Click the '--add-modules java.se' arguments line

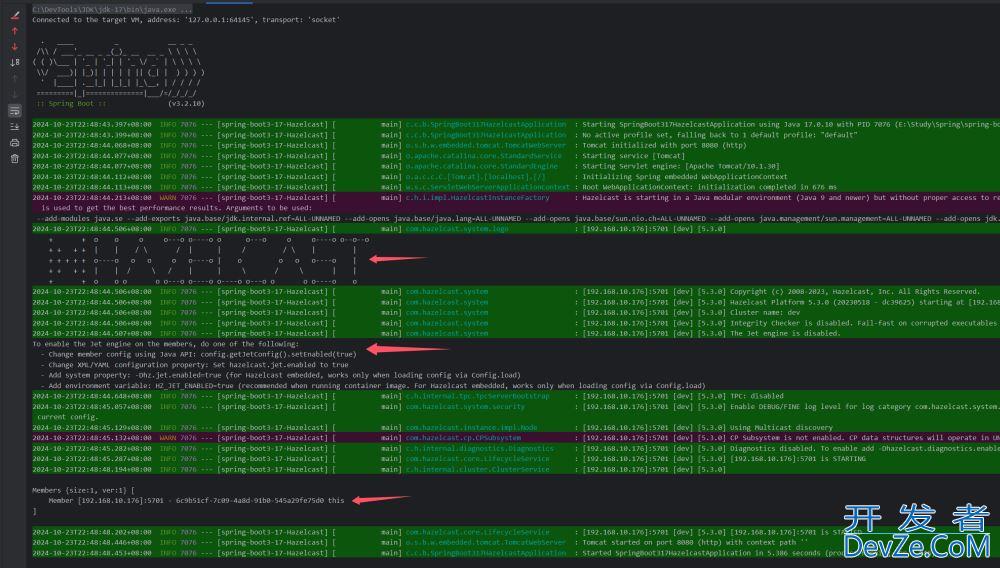click(x=516, y=219)
